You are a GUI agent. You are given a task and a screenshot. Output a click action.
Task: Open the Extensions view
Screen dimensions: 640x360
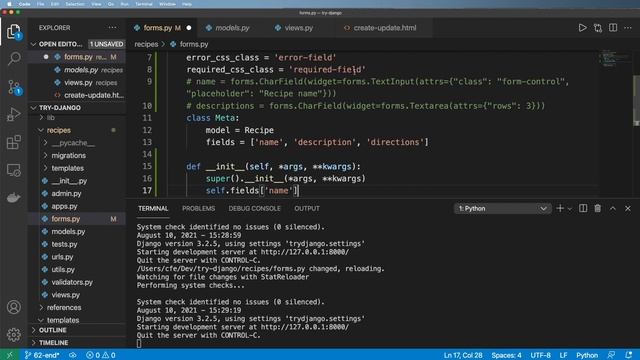13,142
